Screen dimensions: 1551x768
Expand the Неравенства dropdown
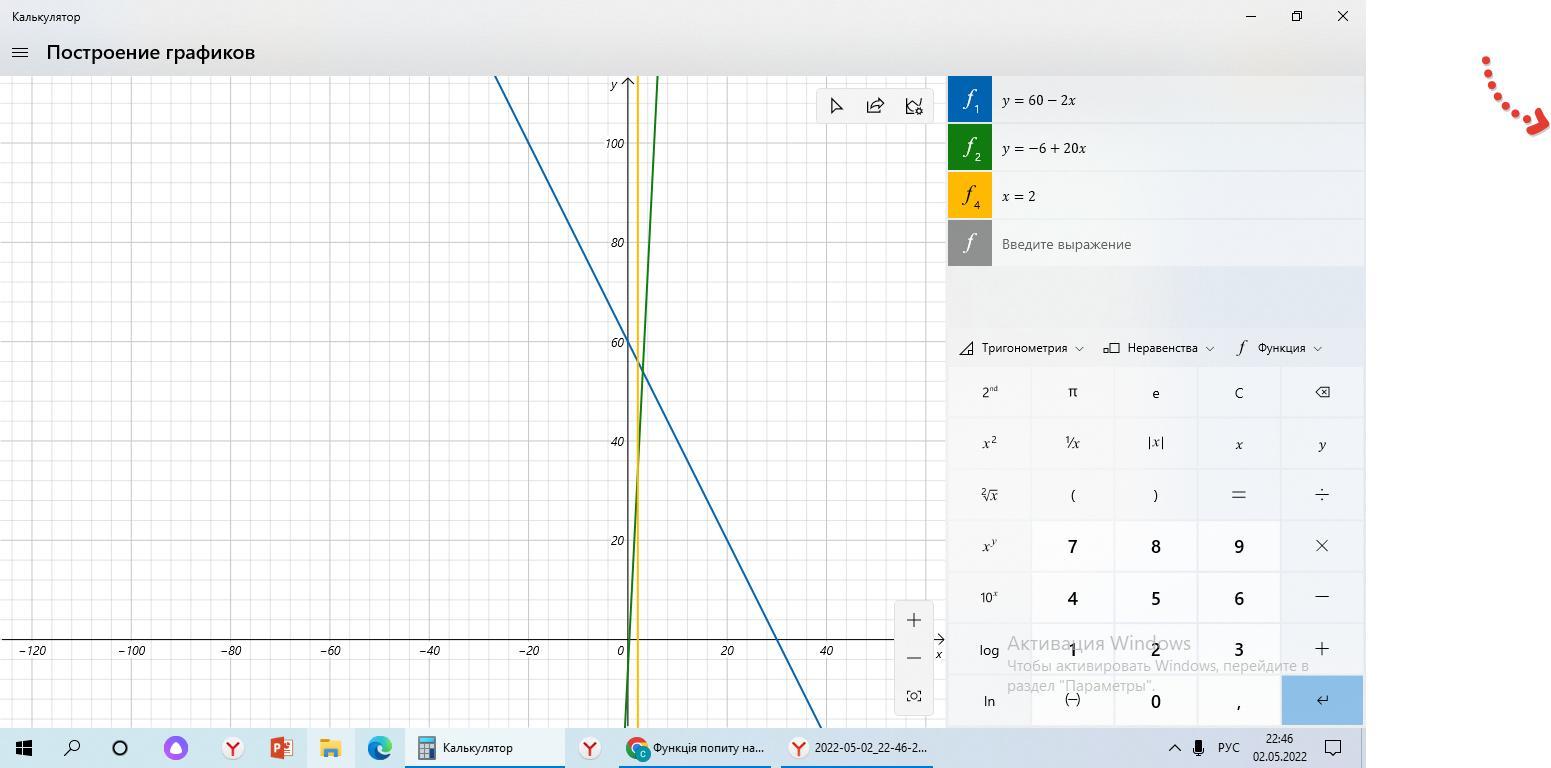1159,348
